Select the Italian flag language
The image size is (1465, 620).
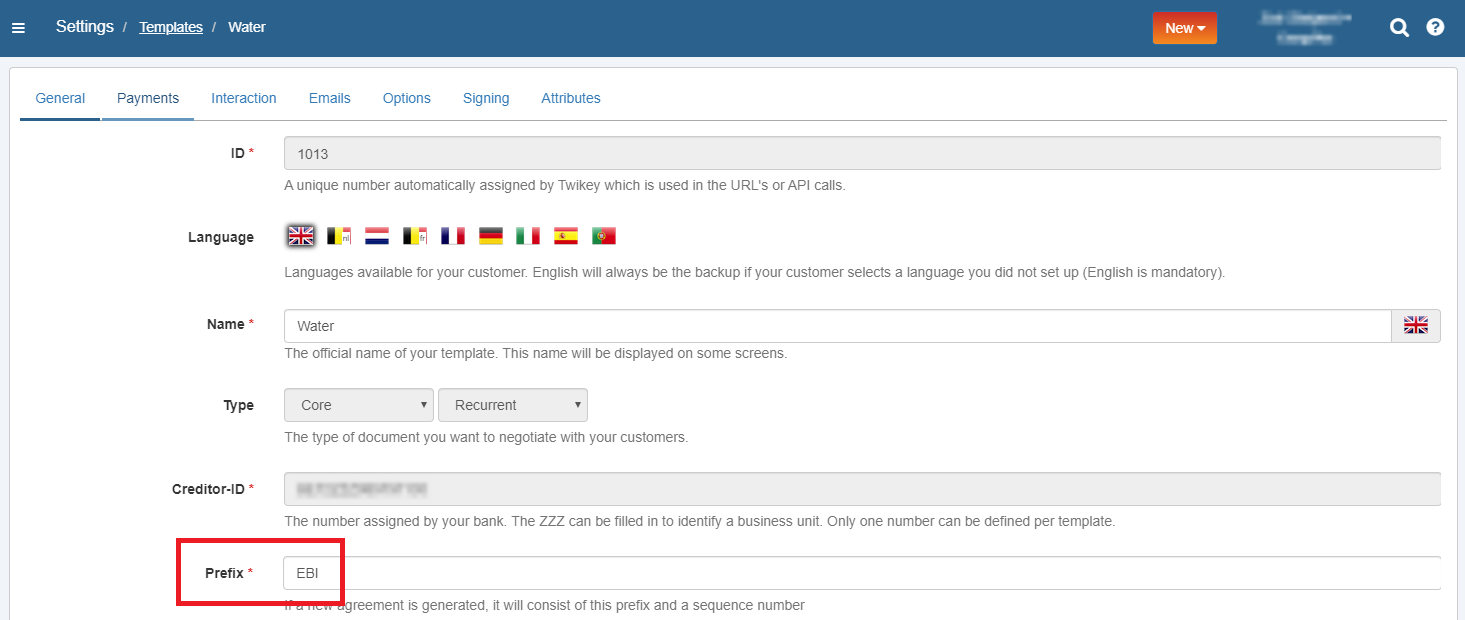pos(528,236)
